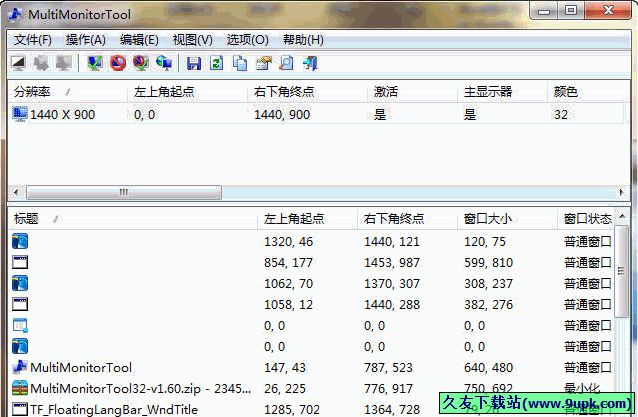Open the 文件(F) menu
The height and width of the screenshot is (417, 638).
pos(33,40)
